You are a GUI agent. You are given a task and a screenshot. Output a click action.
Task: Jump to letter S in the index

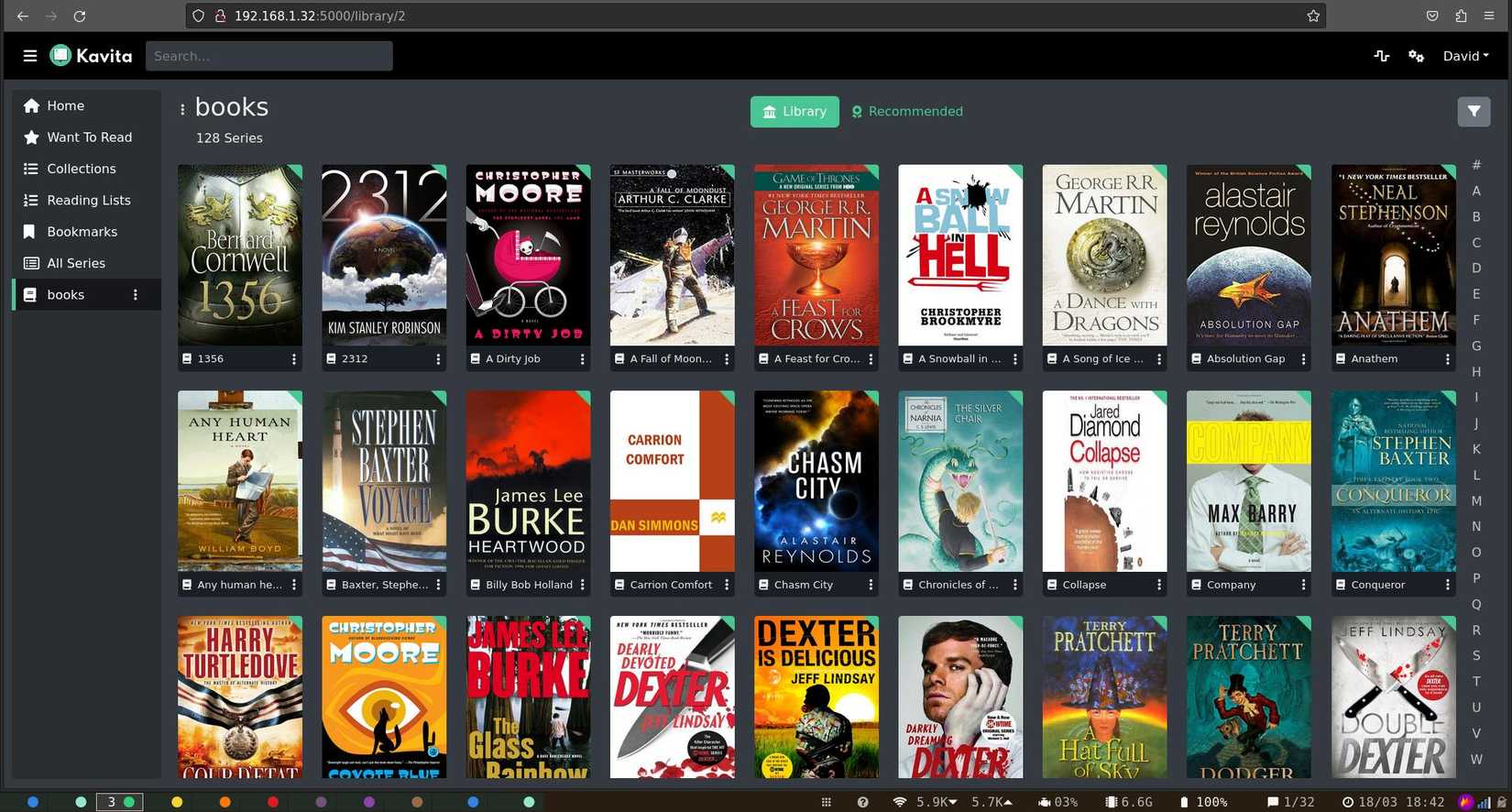[1476, 656]
